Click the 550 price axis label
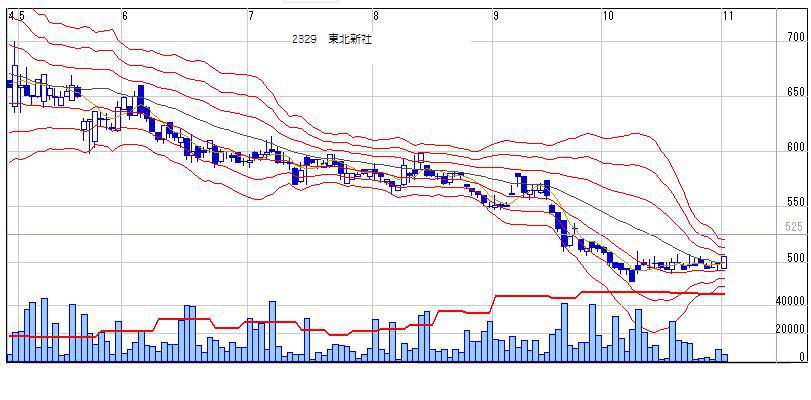Image resolution: width=811 pixels, height=400 pixels. (x=796, y=202)
